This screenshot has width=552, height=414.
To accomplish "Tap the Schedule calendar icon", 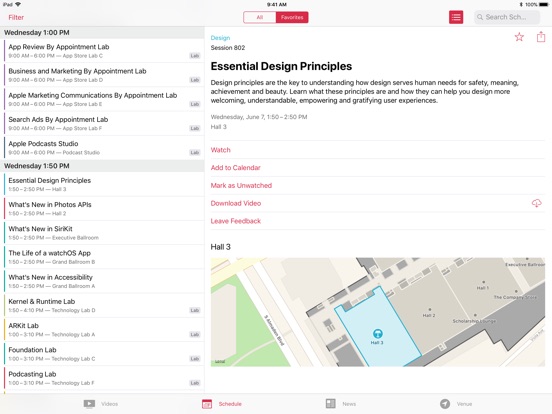I will pos(207,404).
